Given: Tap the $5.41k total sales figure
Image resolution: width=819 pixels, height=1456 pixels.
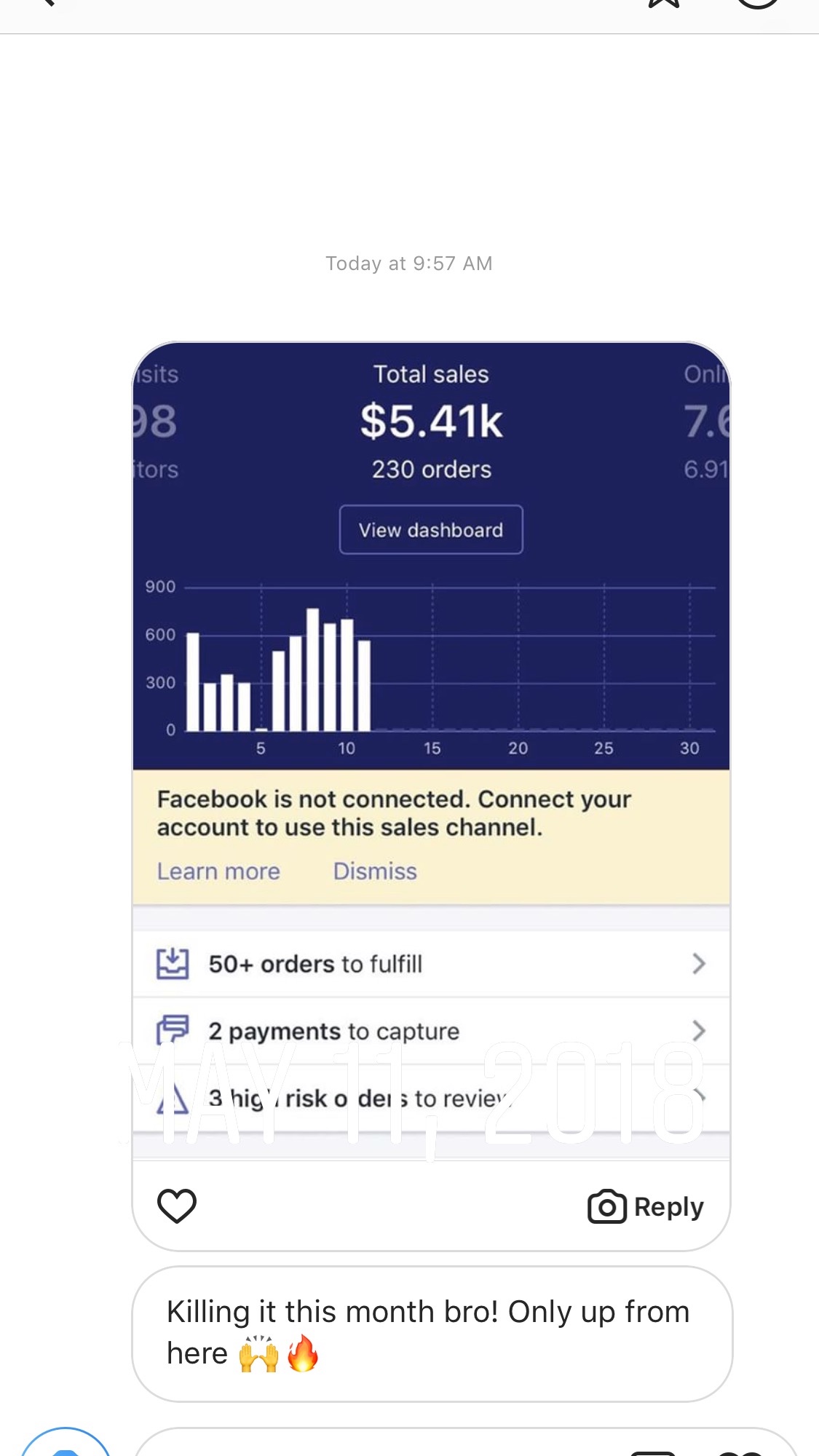Looking at the screenshot, I should pyautogui.click(x=432, y=421).
